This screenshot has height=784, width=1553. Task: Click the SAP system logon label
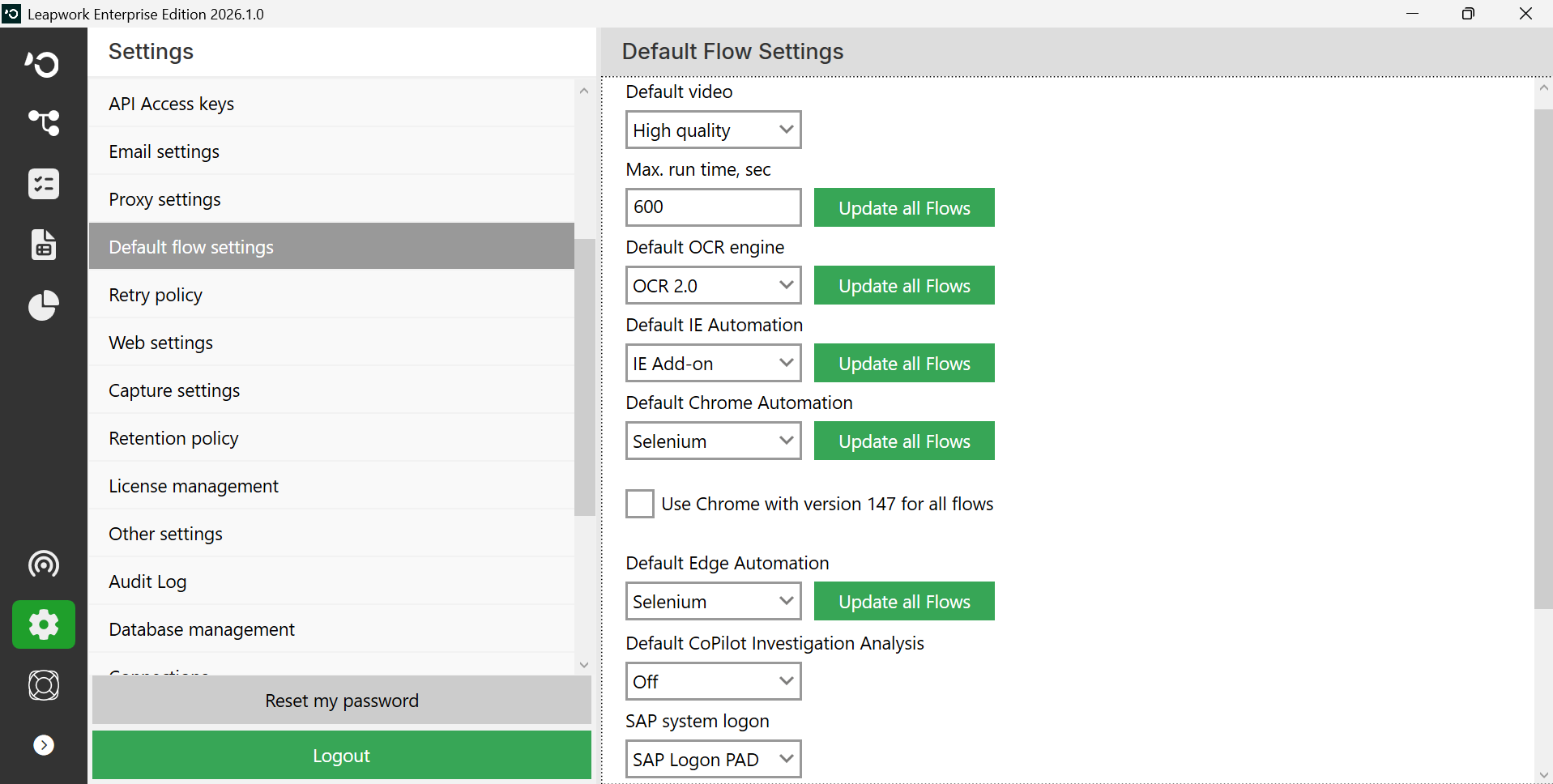coord(698,721)
